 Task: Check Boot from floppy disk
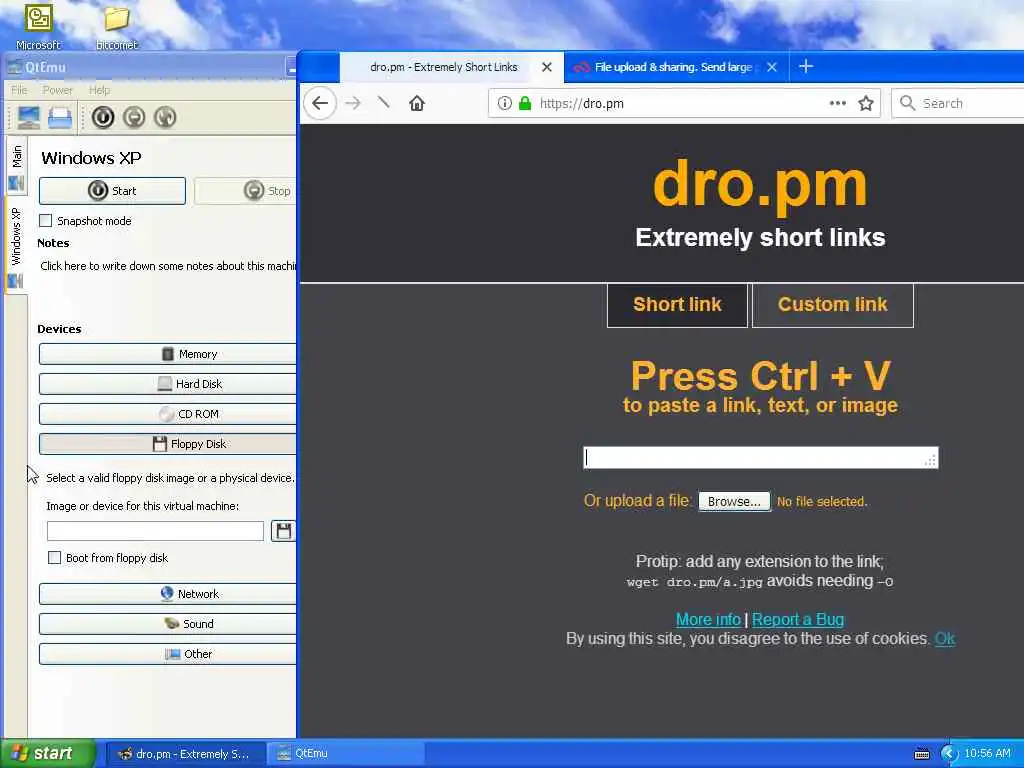55,558
